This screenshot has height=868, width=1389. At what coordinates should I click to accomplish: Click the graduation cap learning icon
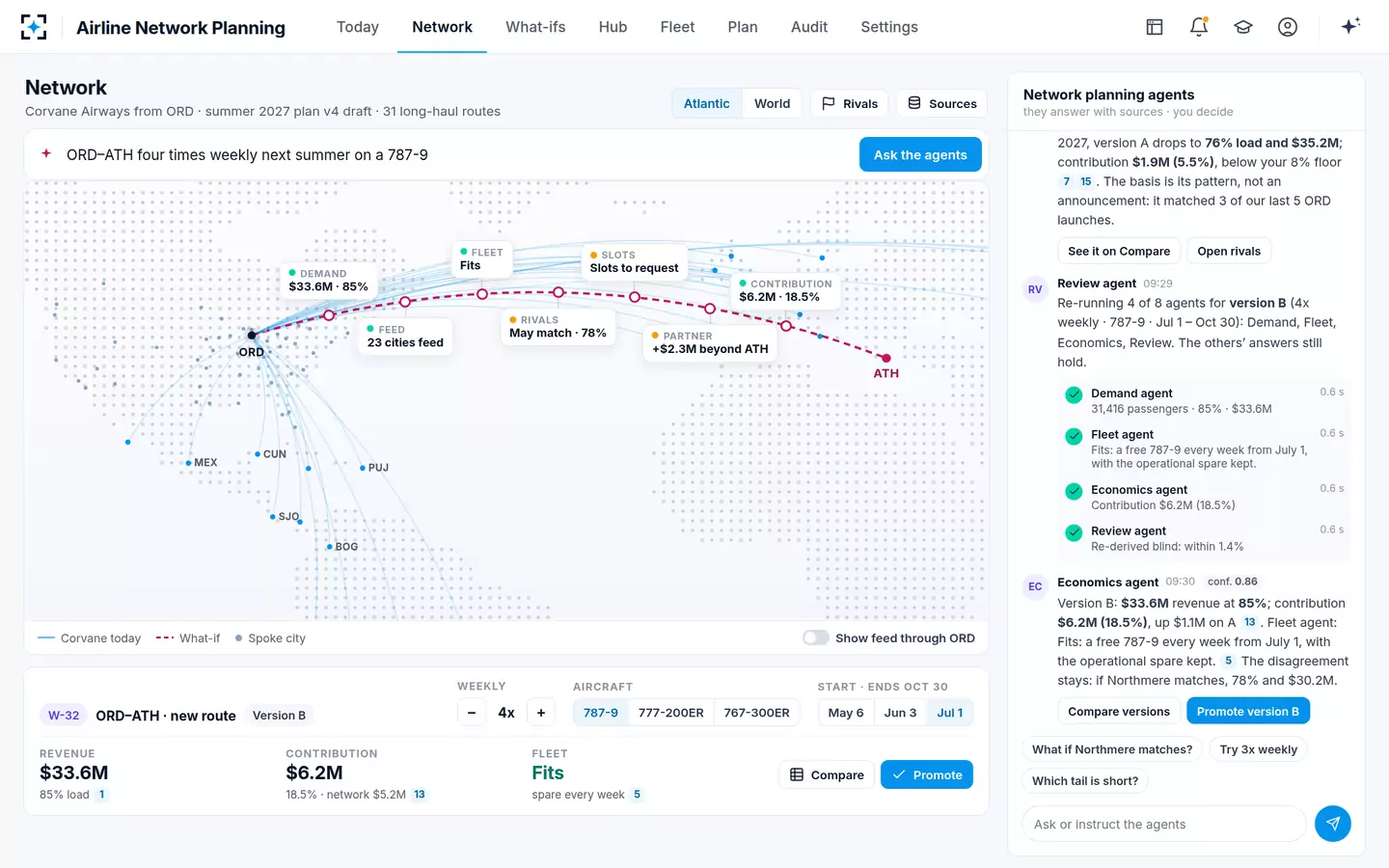(1243, 27)
